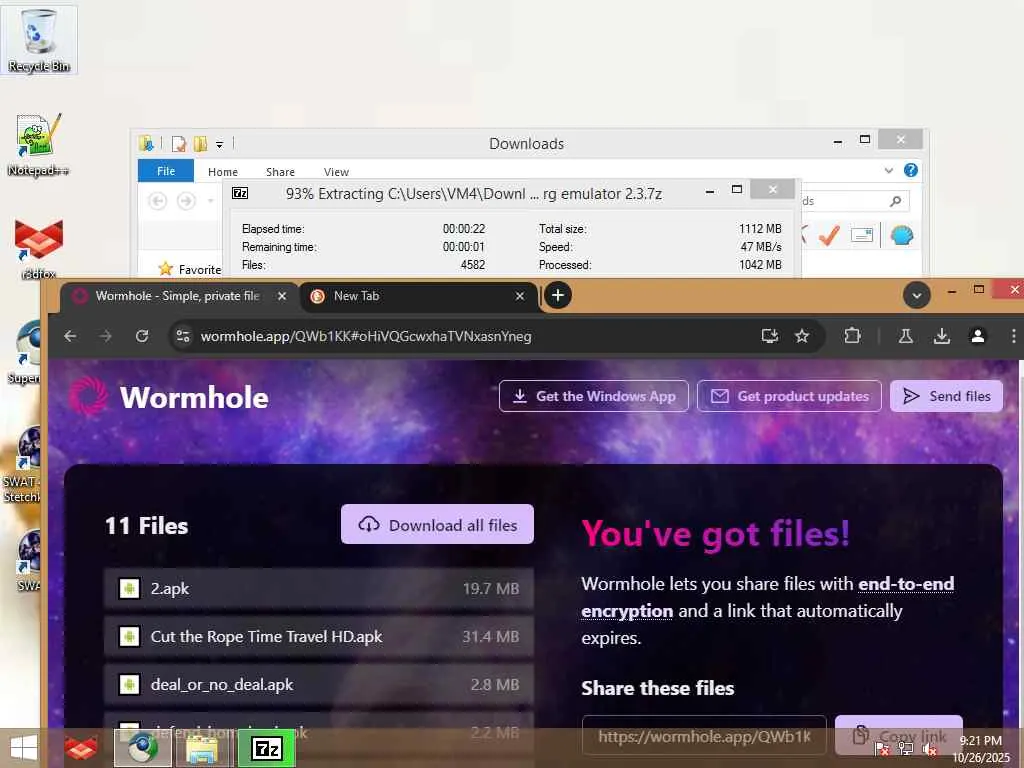Click Get product updates button
This screenshot has height=768, width=1024.
point(790,396)
